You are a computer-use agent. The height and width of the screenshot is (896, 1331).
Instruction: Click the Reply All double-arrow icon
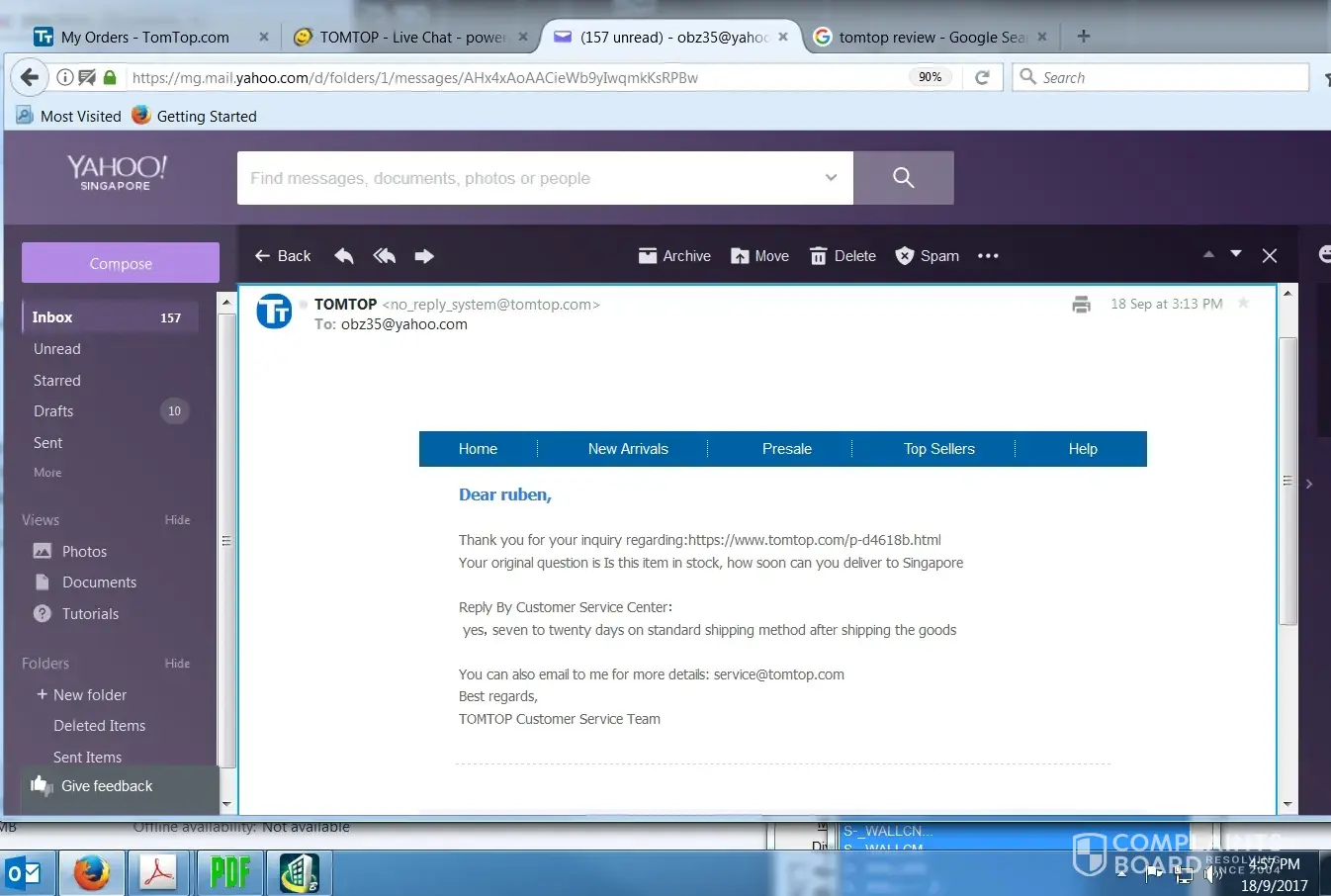tap(385, 256)
